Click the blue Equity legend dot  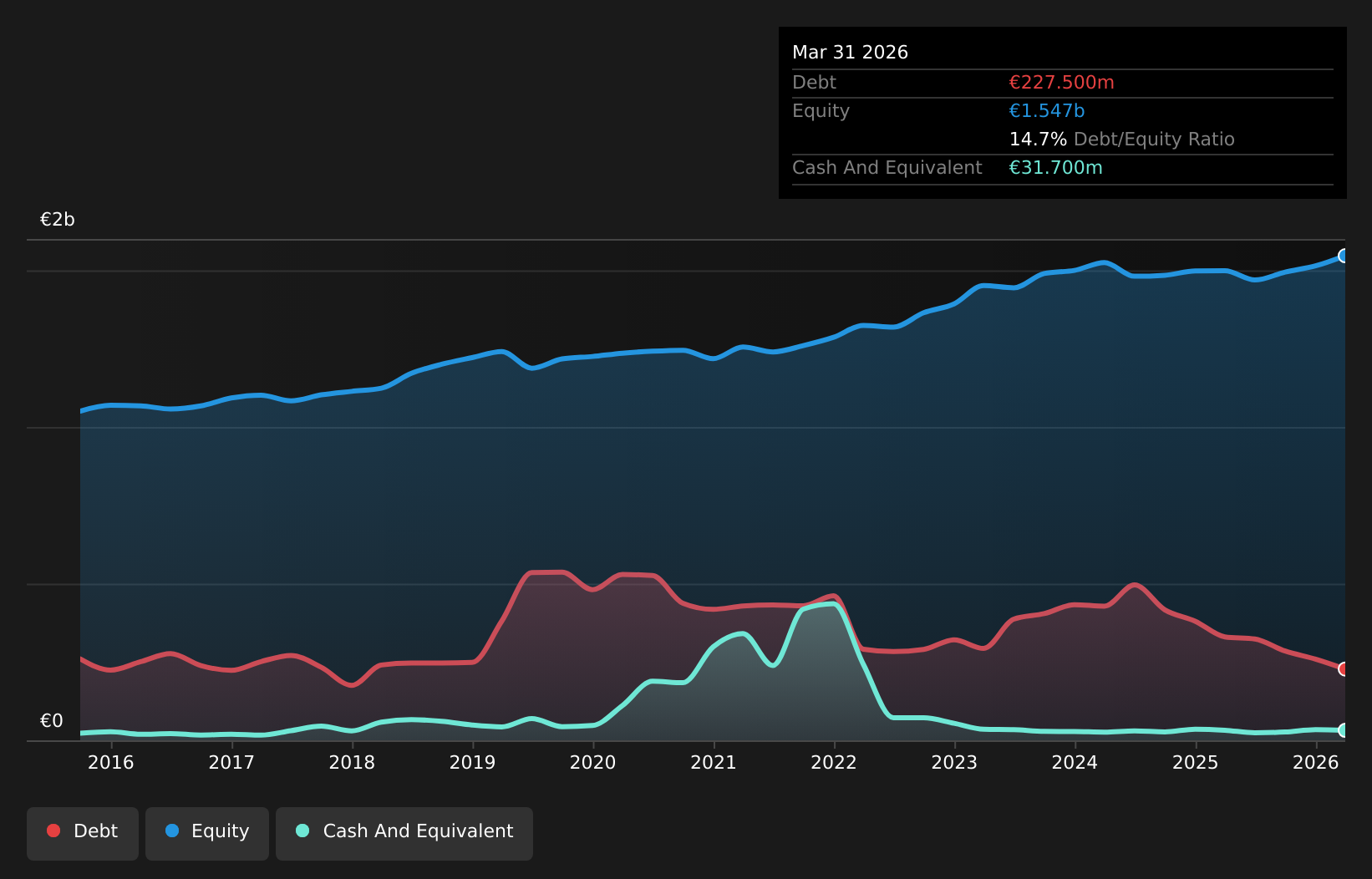(x=172, y=831)
